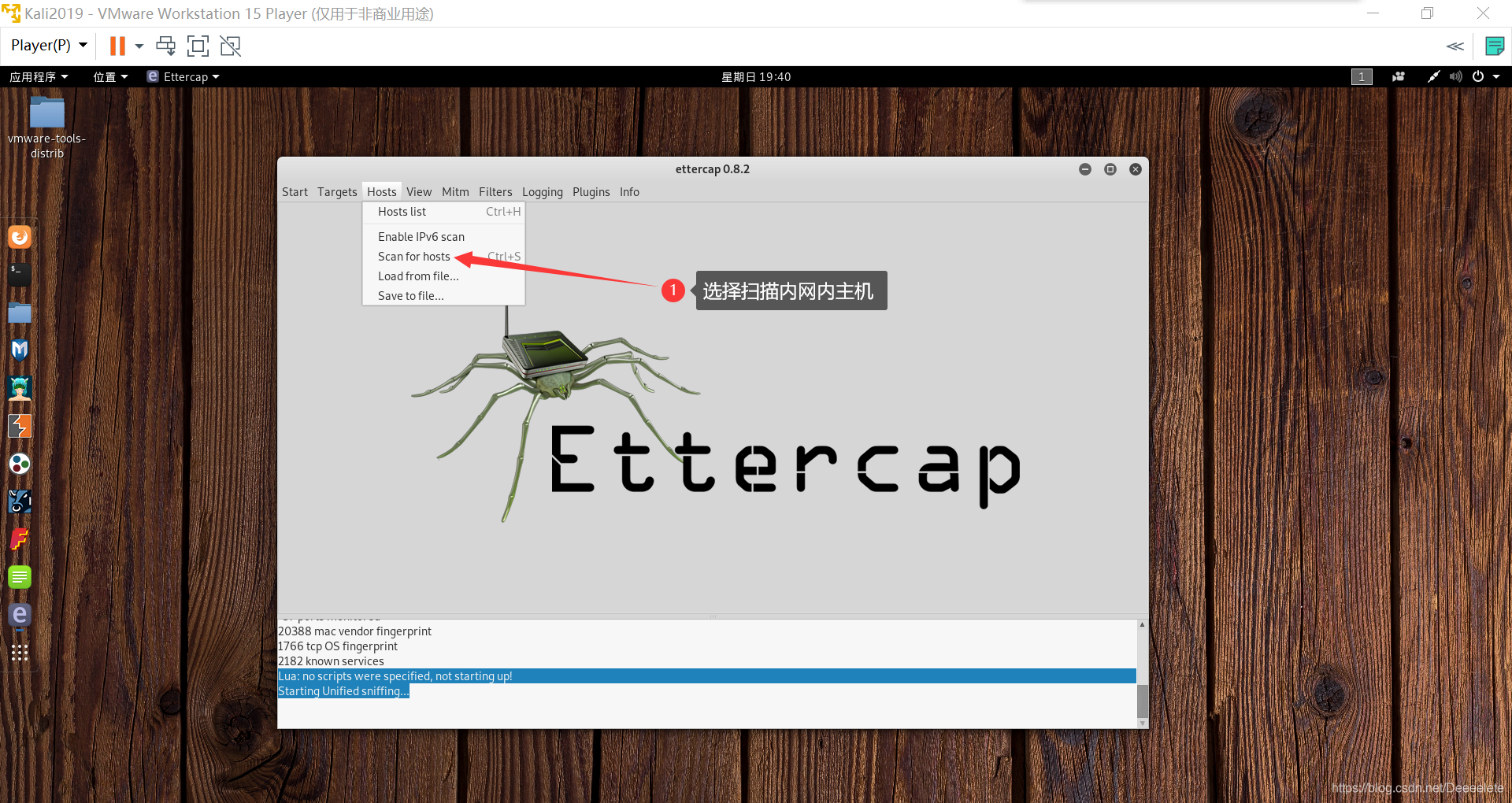Click the log panel scrollbar thumb

point(1142,701)
